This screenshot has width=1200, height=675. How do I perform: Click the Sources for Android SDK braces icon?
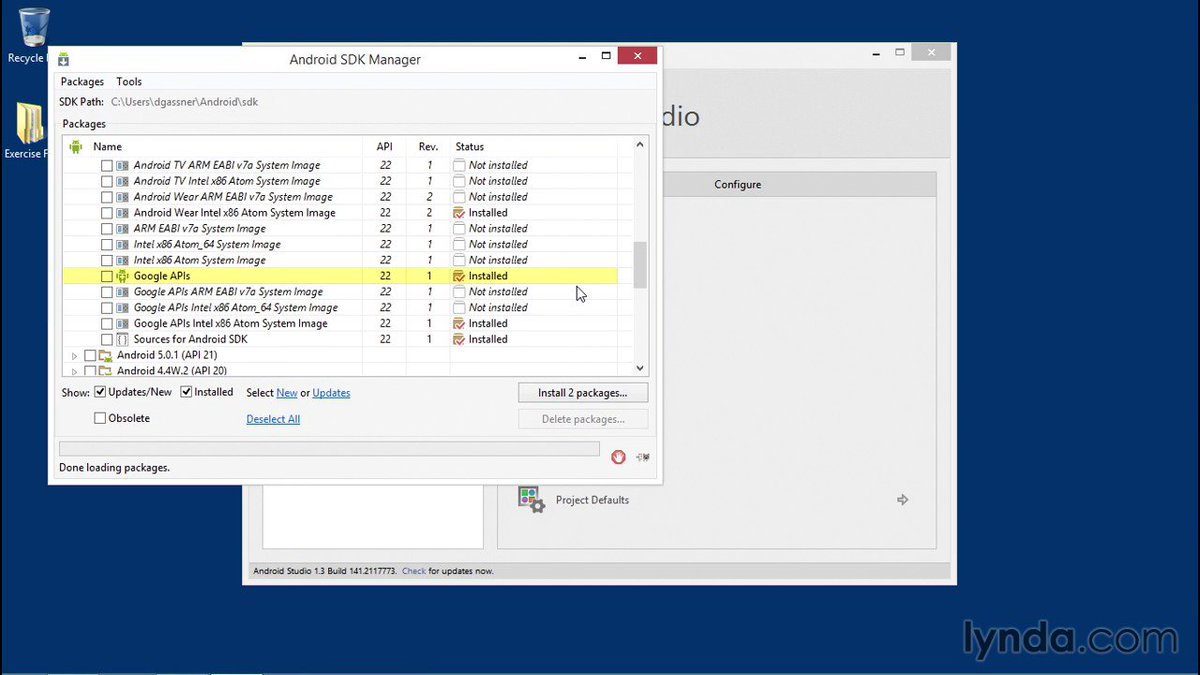point(123,339)
